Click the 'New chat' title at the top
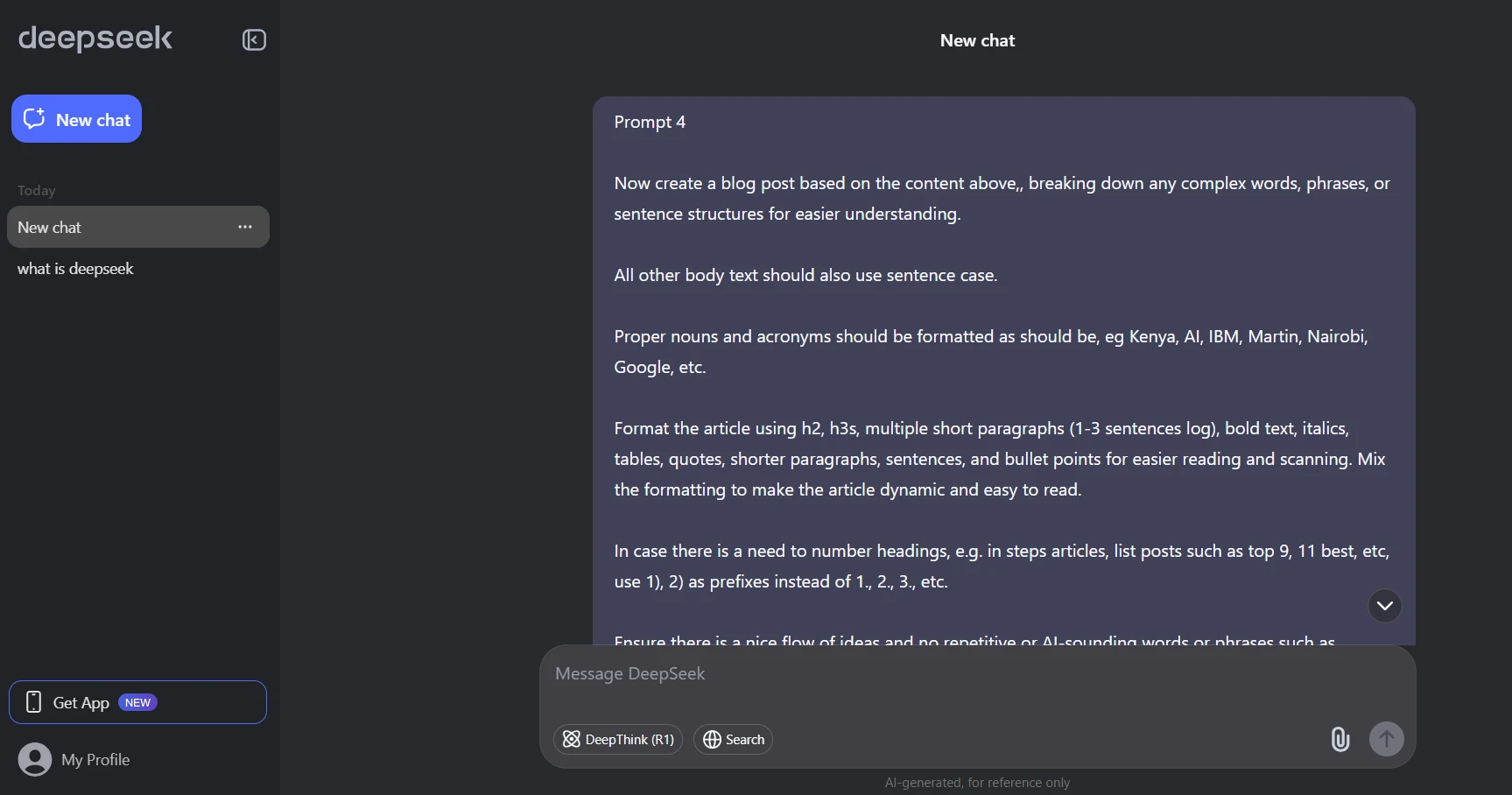 977,40
